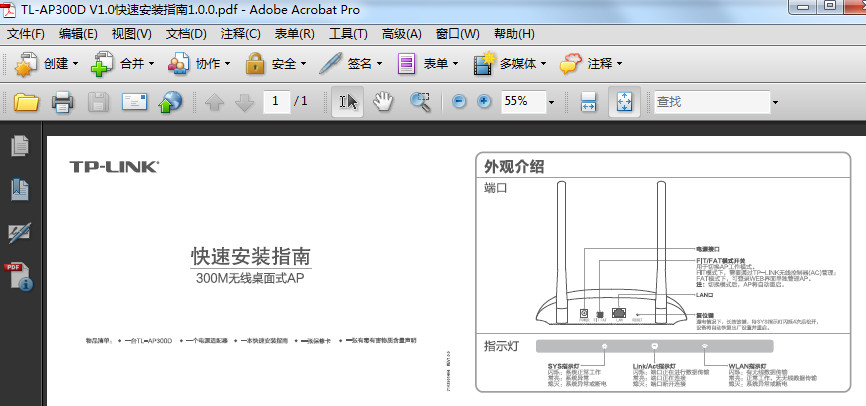This screenshot has width=866, height=406.
Task: Select the Marquee Zoom tool
Action: [x=420, y=102]
